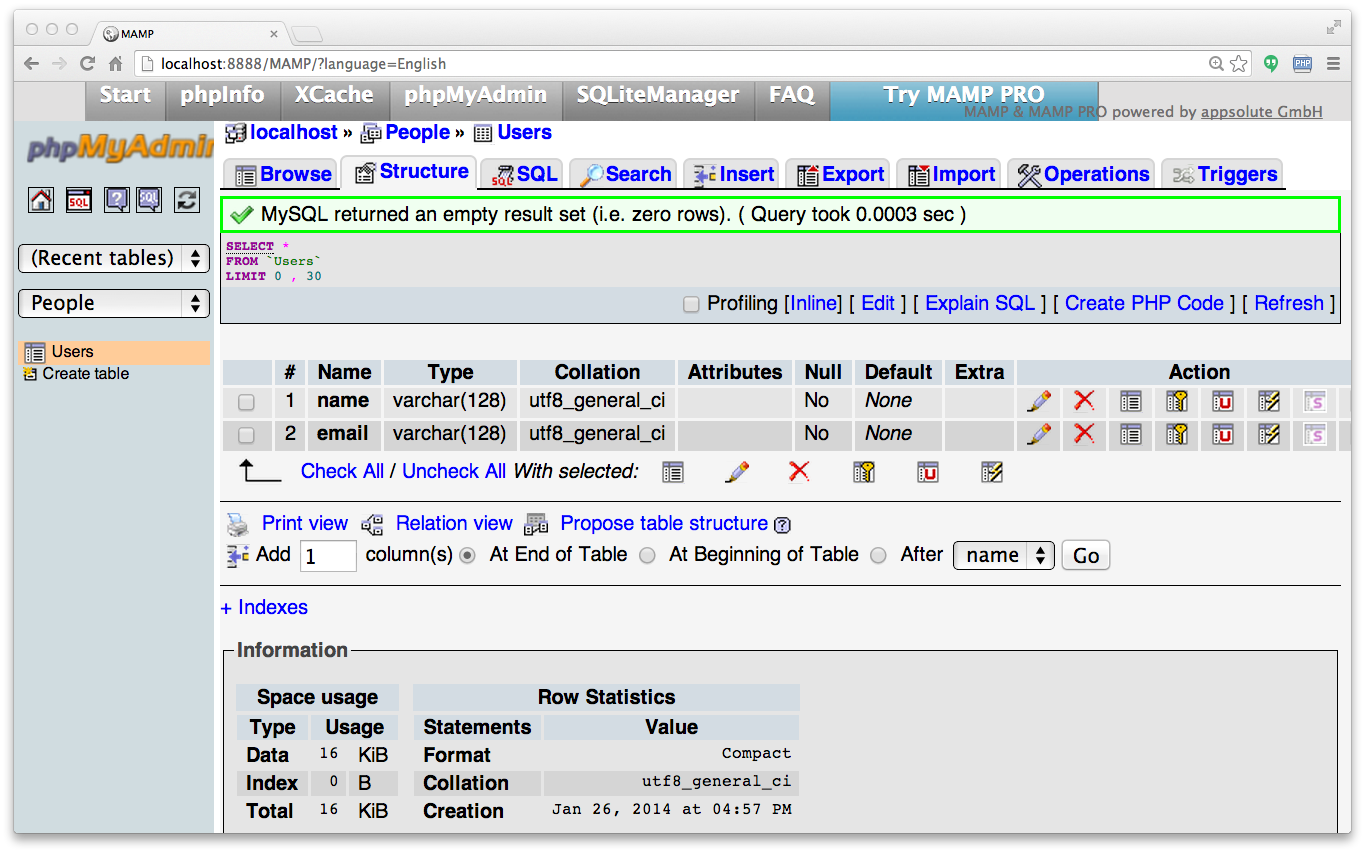The width and height of the screenshot is (1365, 853).
Task: Open the 'name' after-column dropdown
Action: 1004,555
